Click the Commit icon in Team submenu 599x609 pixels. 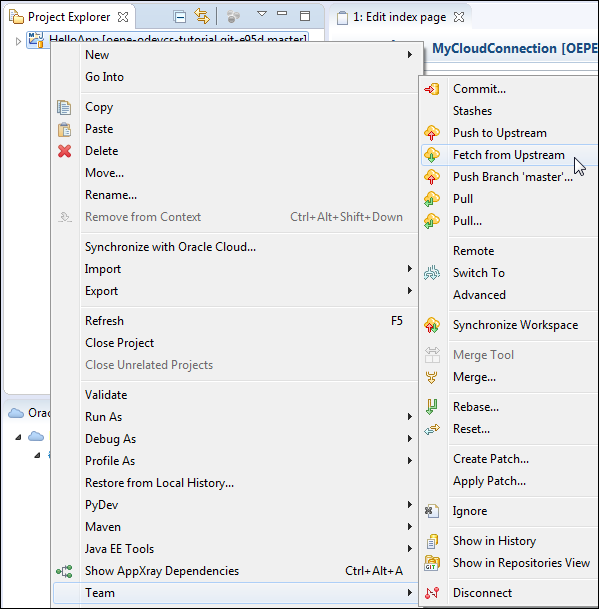[x=432, y=89]
